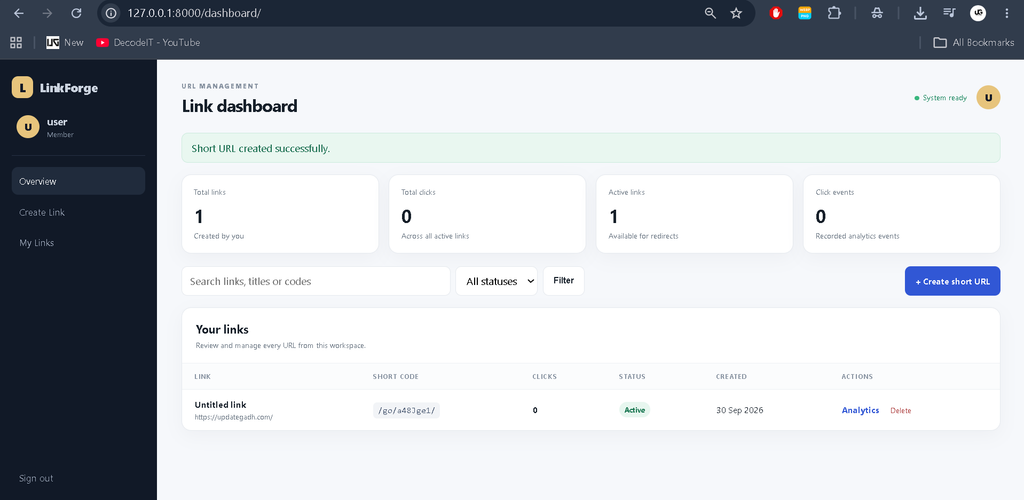Click the Click events card

(902, 214)
